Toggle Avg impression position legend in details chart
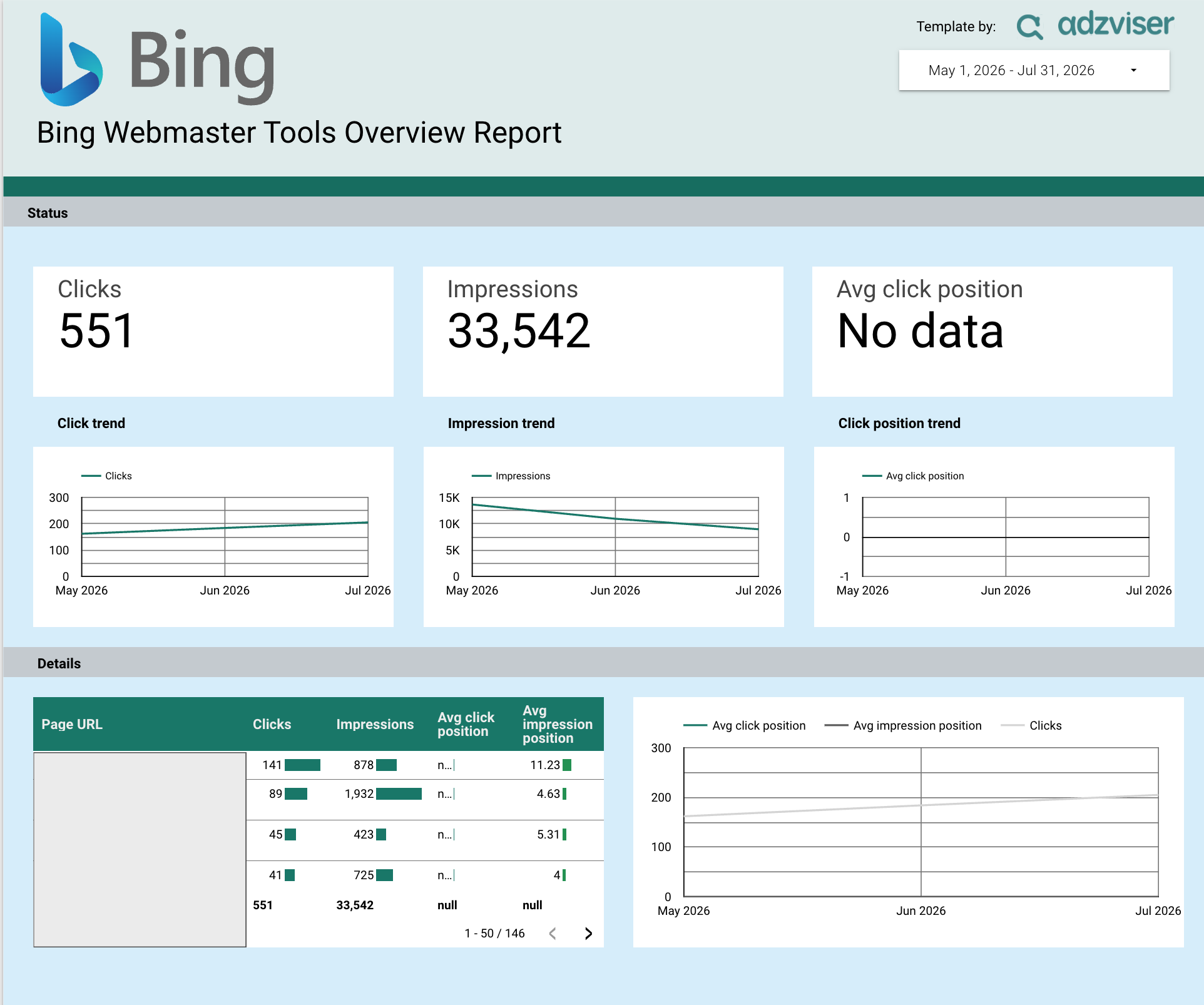 click(x=903, y=725)
